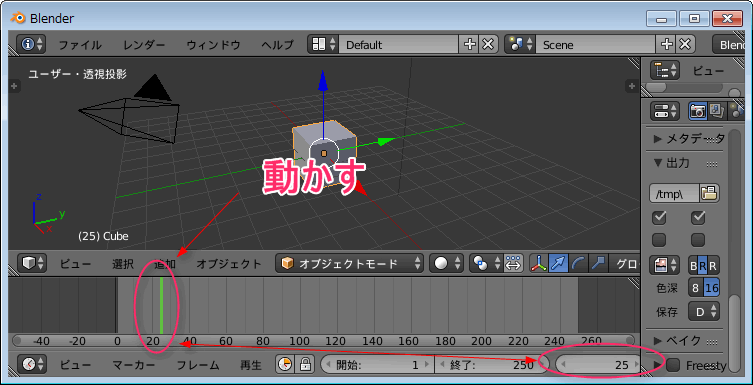Open the pivot point selector icon
Viewport: 753px width, 385px height.
click(486, 263)
